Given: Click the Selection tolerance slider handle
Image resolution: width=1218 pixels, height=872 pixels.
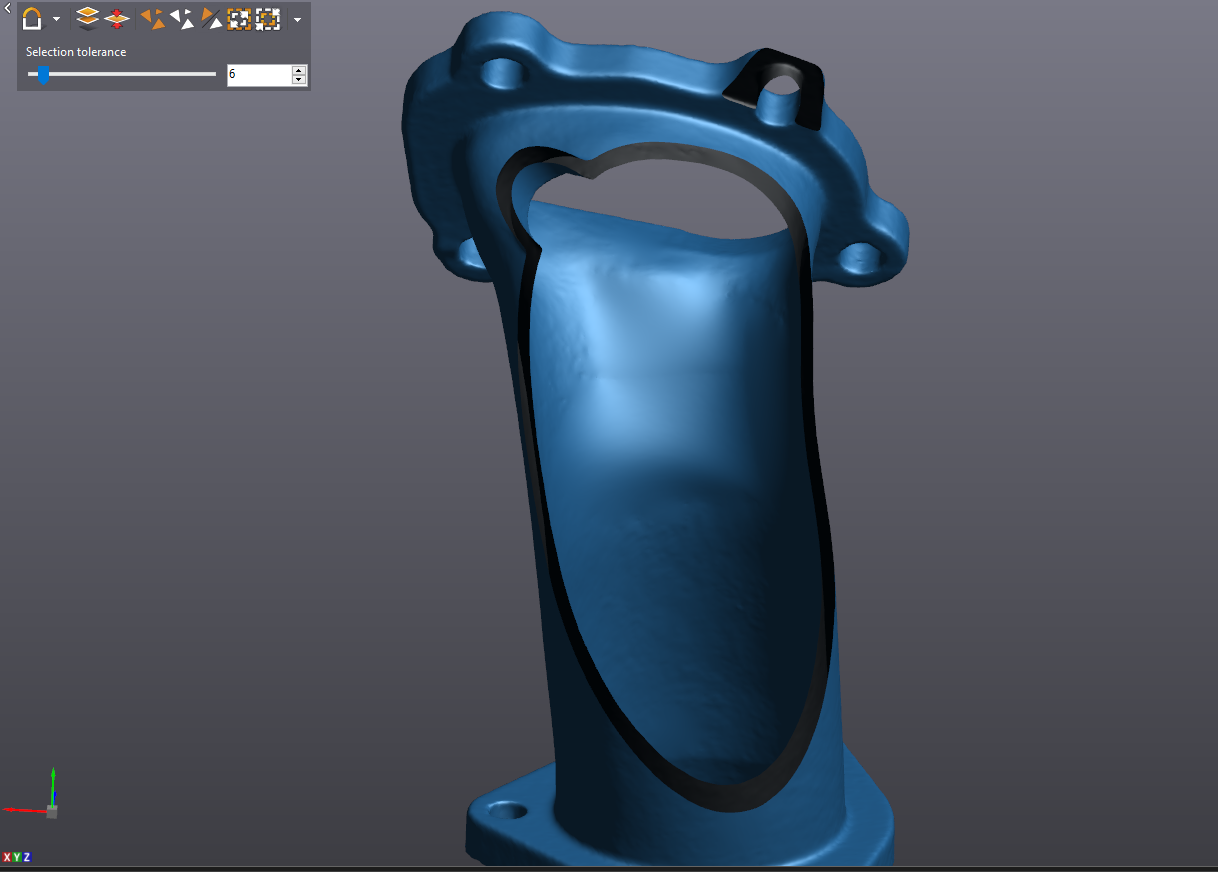Looking at the screenshot, I should coord(43,74).
